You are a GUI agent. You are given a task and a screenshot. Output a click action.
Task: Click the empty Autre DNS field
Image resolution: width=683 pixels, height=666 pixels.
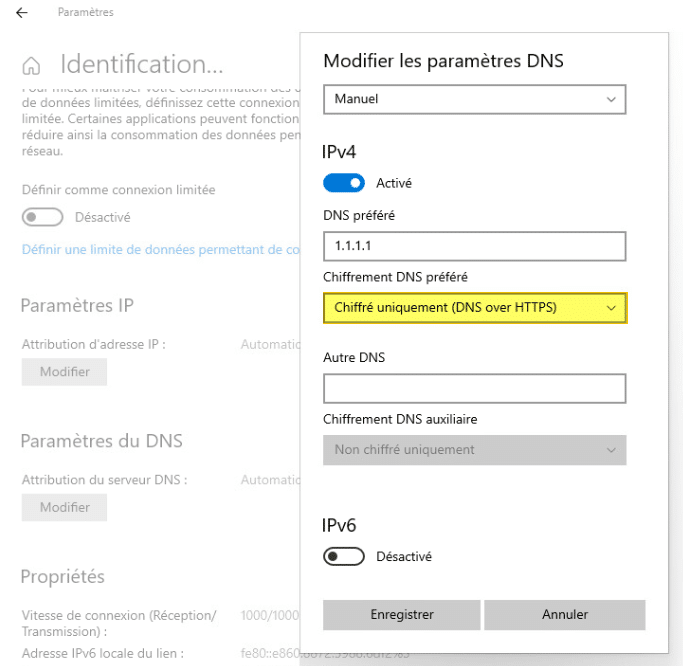[474, 388]
